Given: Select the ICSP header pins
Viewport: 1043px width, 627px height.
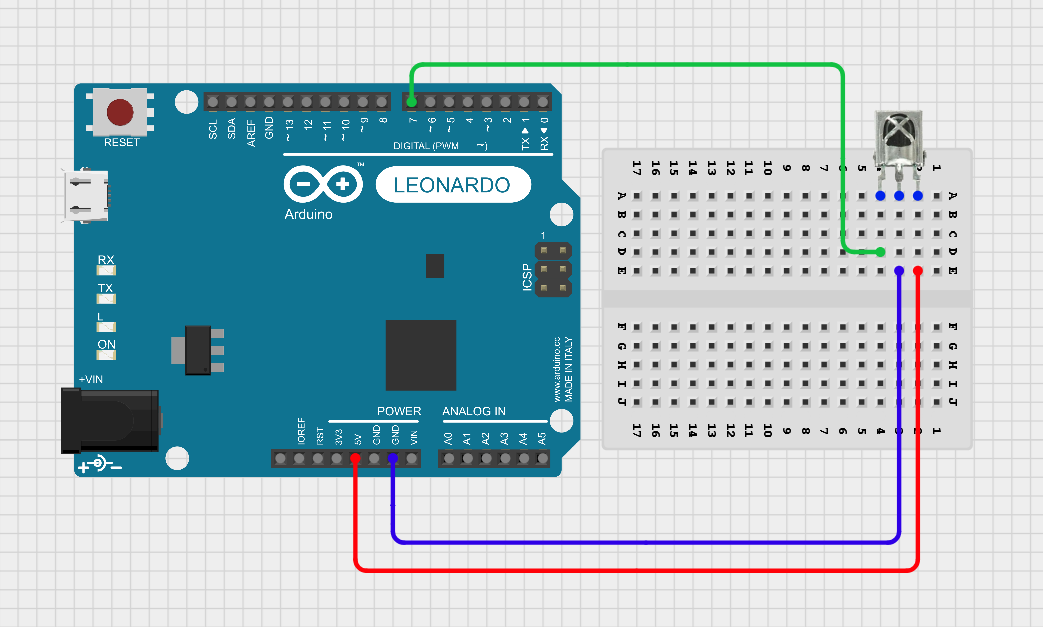Looking at the screenshot, I should coord(553,269).
